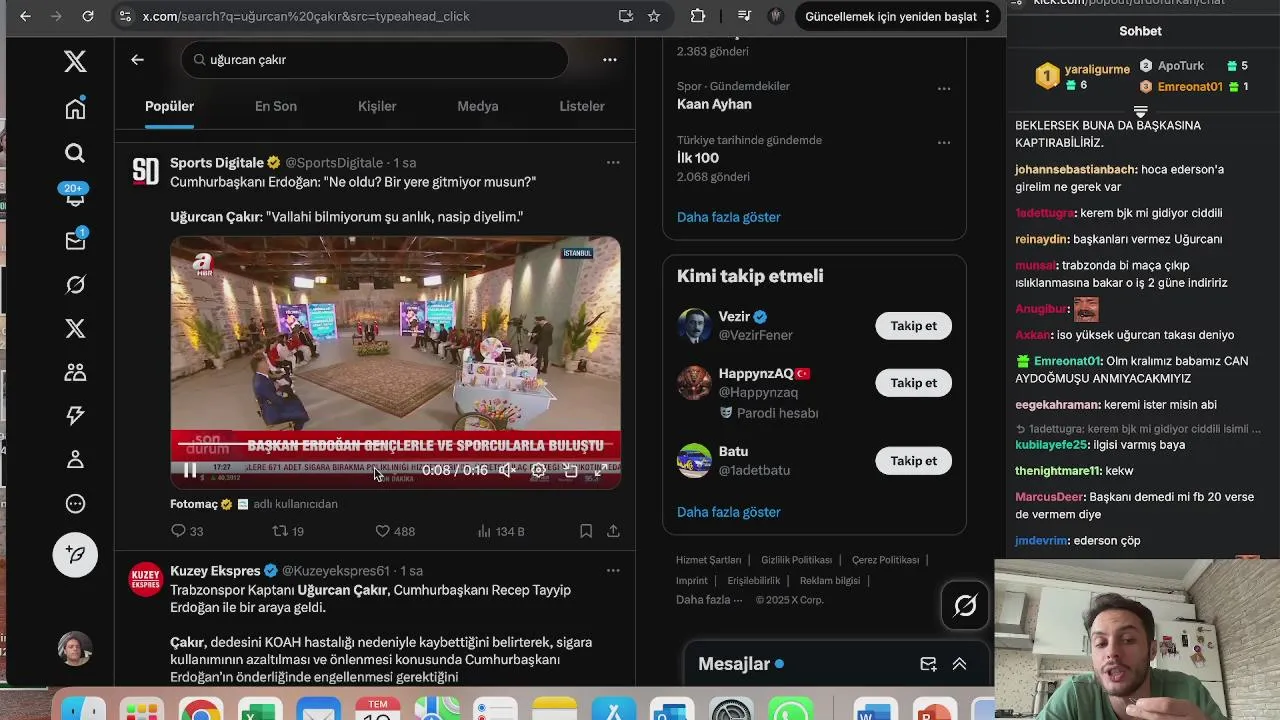Open Kaan Ayhan trend options menu

click(943, 88)
